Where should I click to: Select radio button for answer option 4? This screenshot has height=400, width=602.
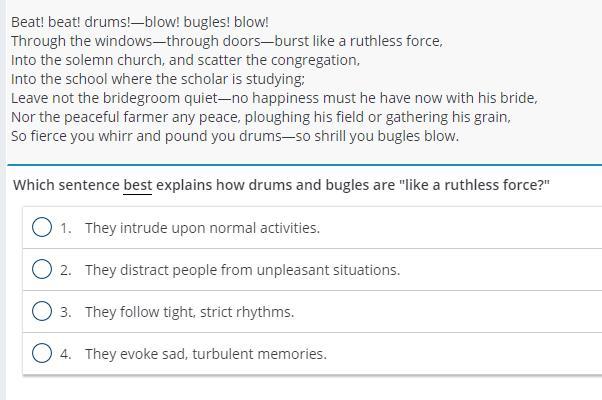tap(42, 353)
